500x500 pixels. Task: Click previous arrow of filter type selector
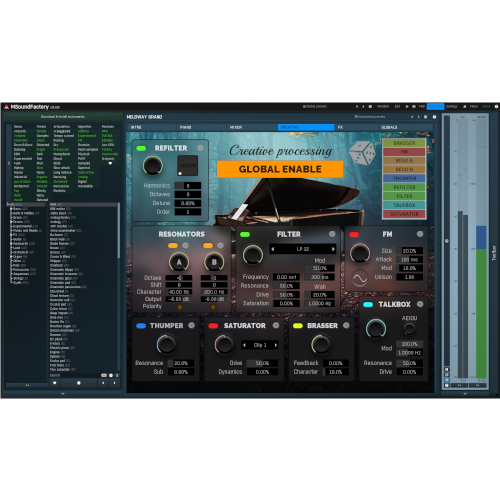pos(273,249)
